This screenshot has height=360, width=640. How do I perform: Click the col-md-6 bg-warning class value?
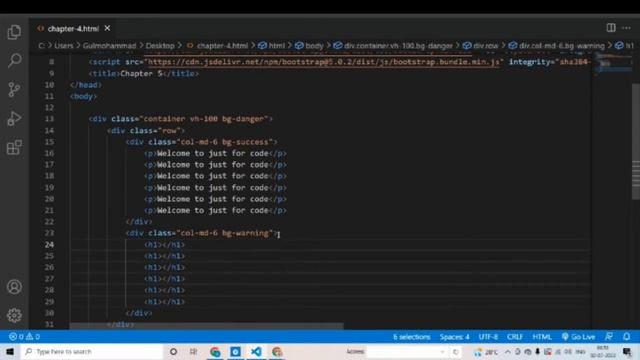224,233
